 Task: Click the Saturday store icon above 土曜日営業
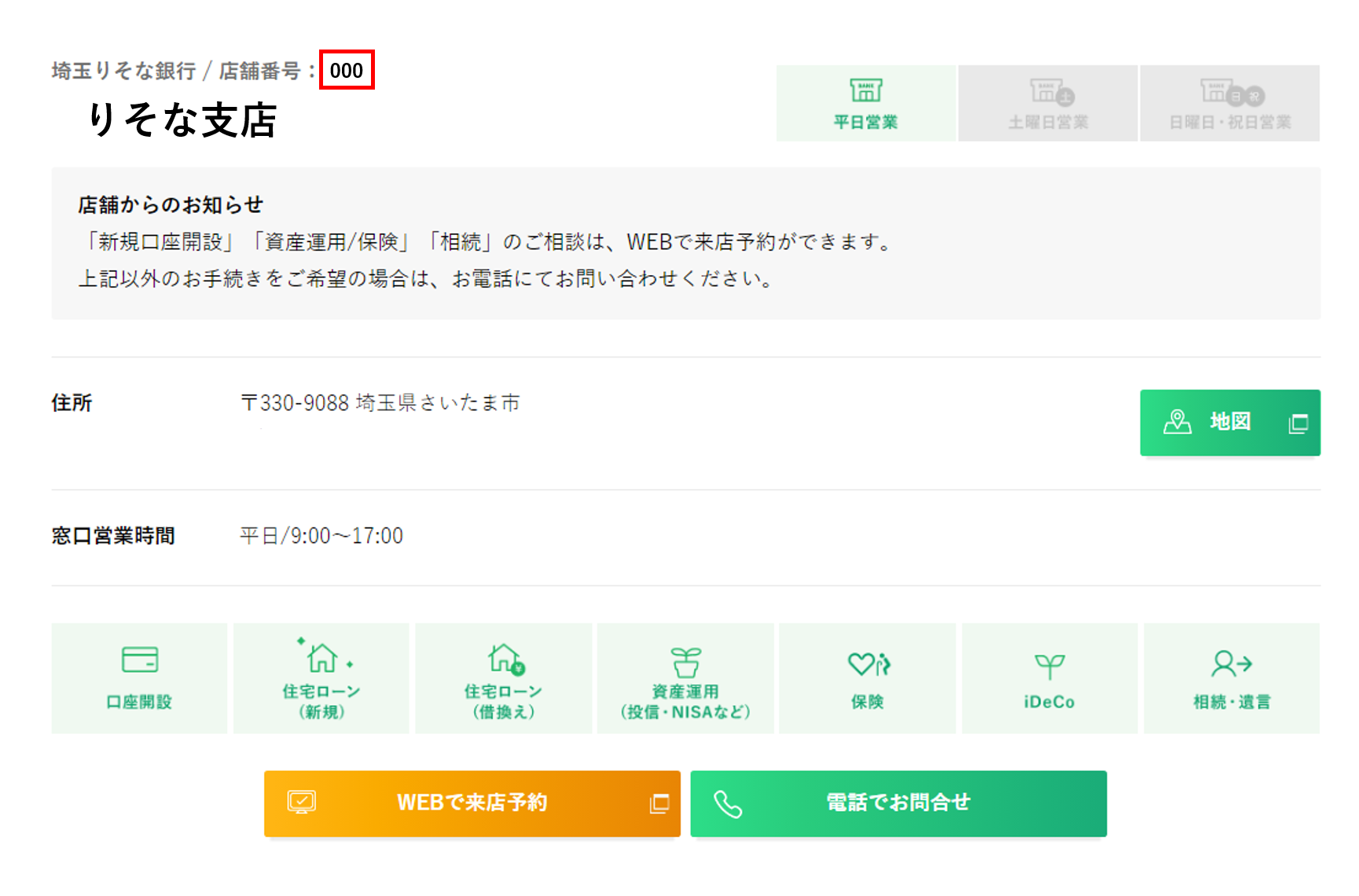[1052, 92]
